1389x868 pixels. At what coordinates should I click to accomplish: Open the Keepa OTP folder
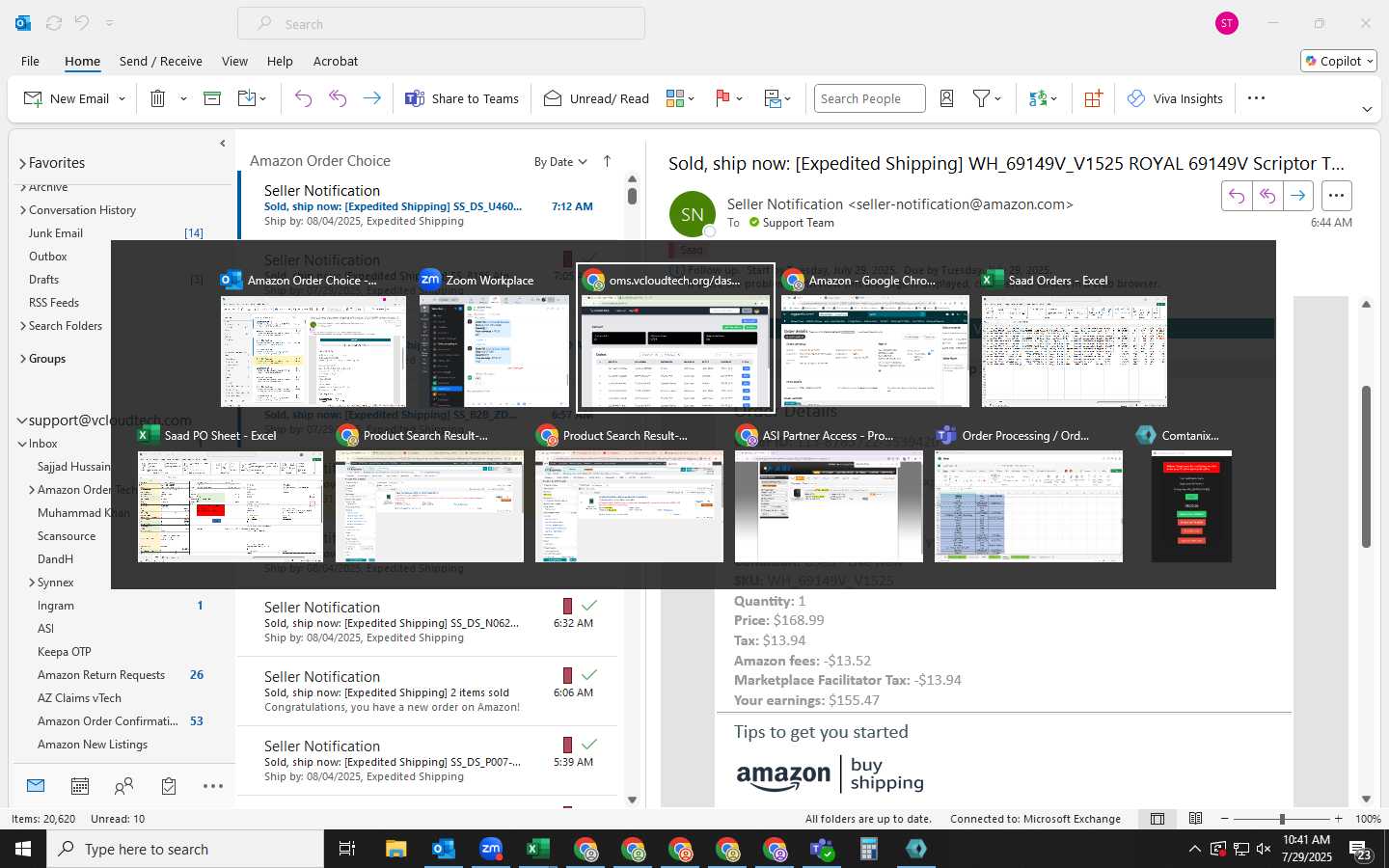(65, 652)
